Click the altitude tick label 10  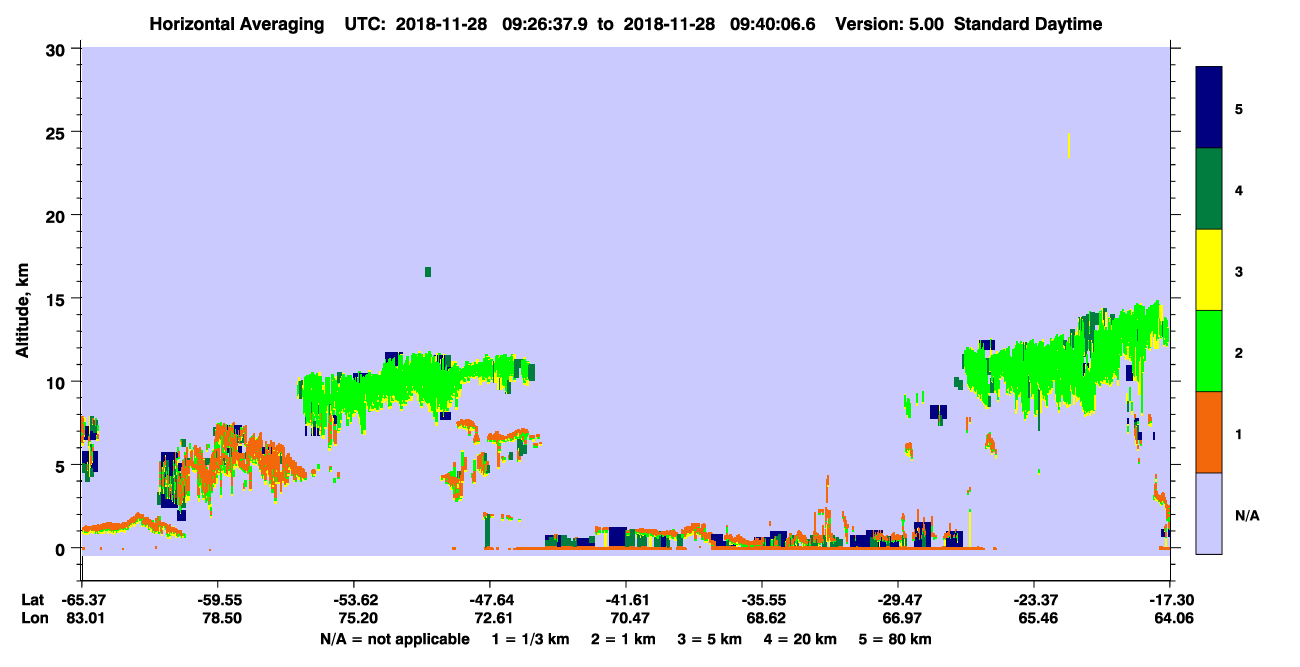(58, 382)
